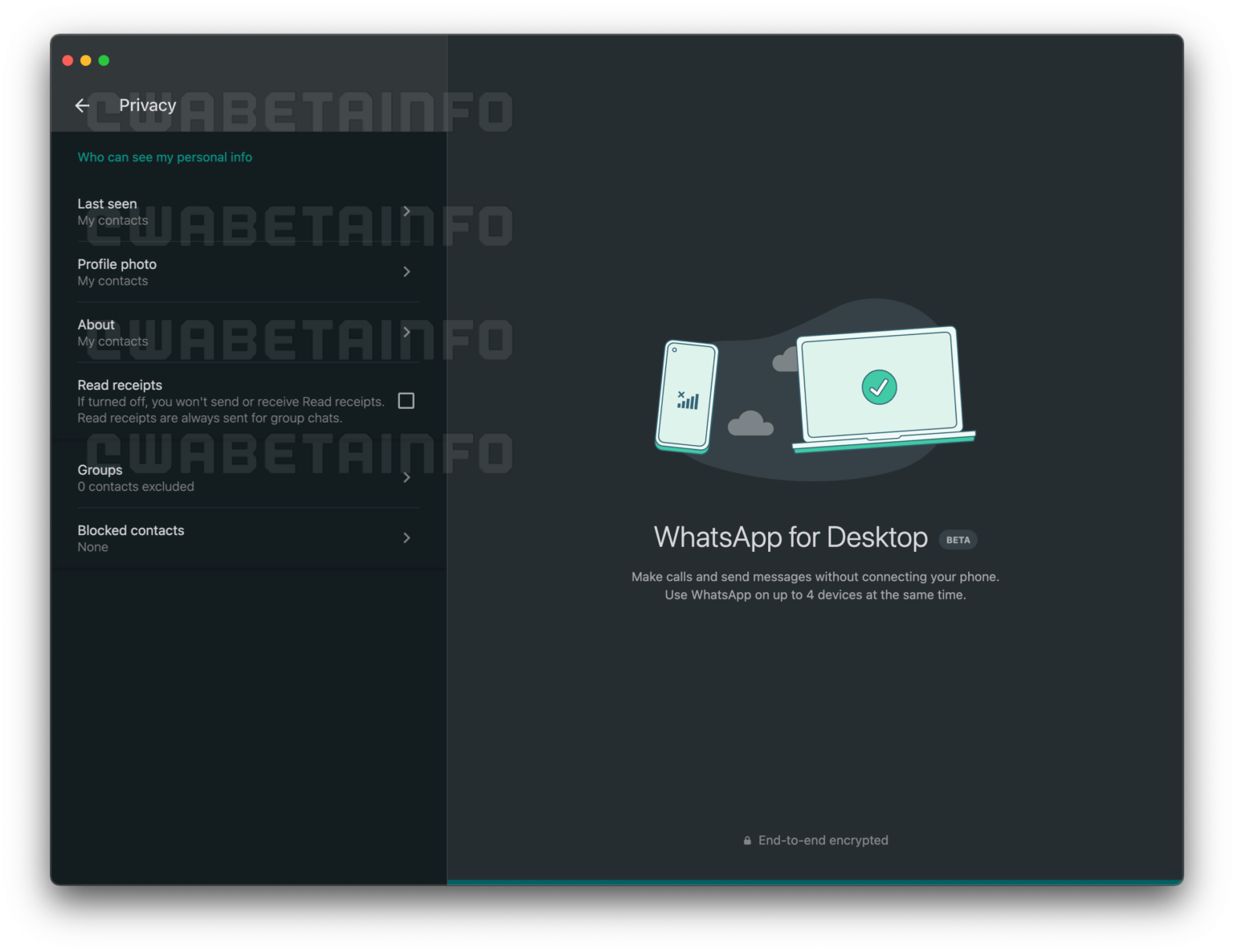This screenshot has width=1234, height=952.
Task: Click the End-to-end encrypted label
Action: tap(823, 840)
